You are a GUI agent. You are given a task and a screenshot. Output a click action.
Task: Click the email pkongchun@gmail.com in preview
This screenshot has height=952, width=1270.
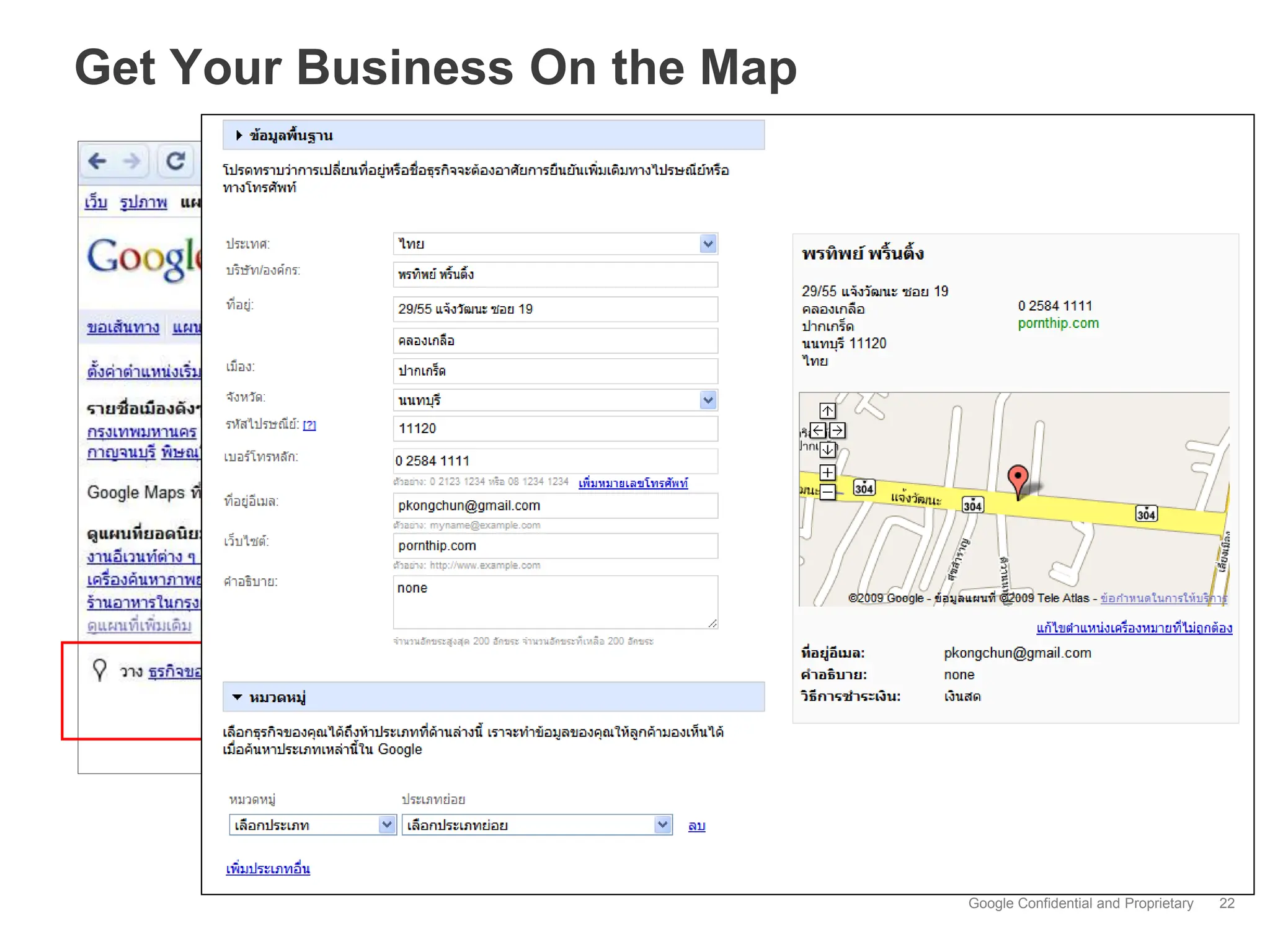click(x=1017, y=653)
